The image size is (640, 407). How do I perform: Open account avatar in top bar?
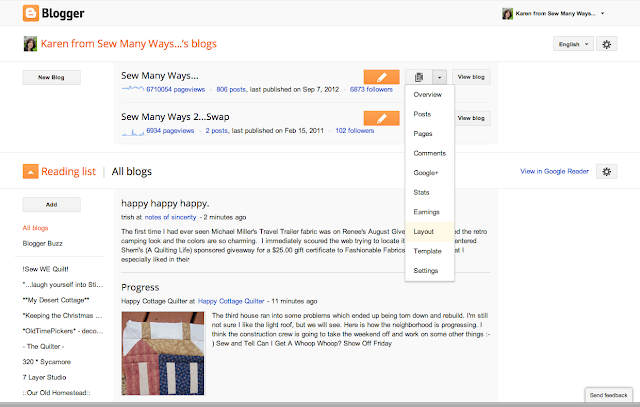507,13
